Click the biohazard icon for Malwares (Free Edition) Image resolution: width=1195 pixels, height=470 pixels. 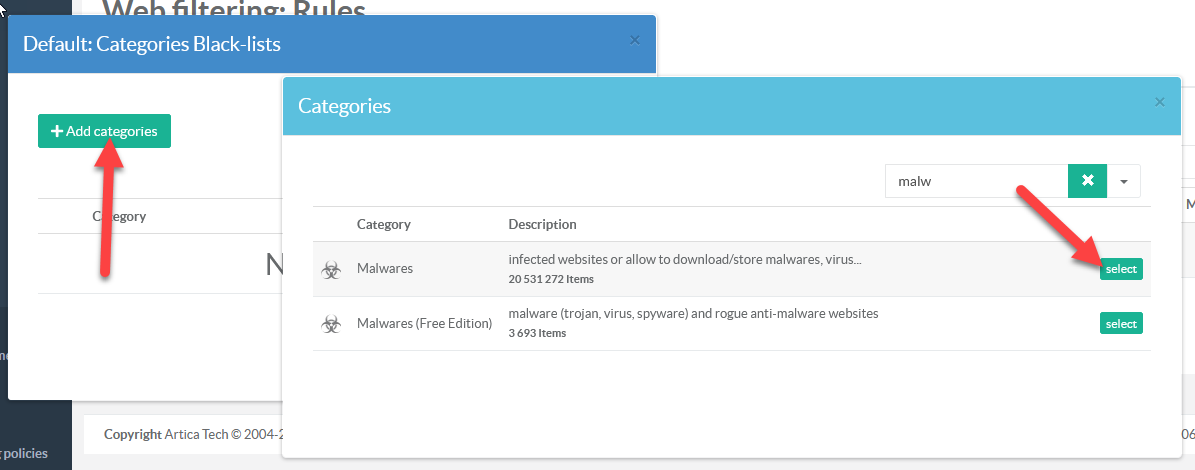point(330,324)
